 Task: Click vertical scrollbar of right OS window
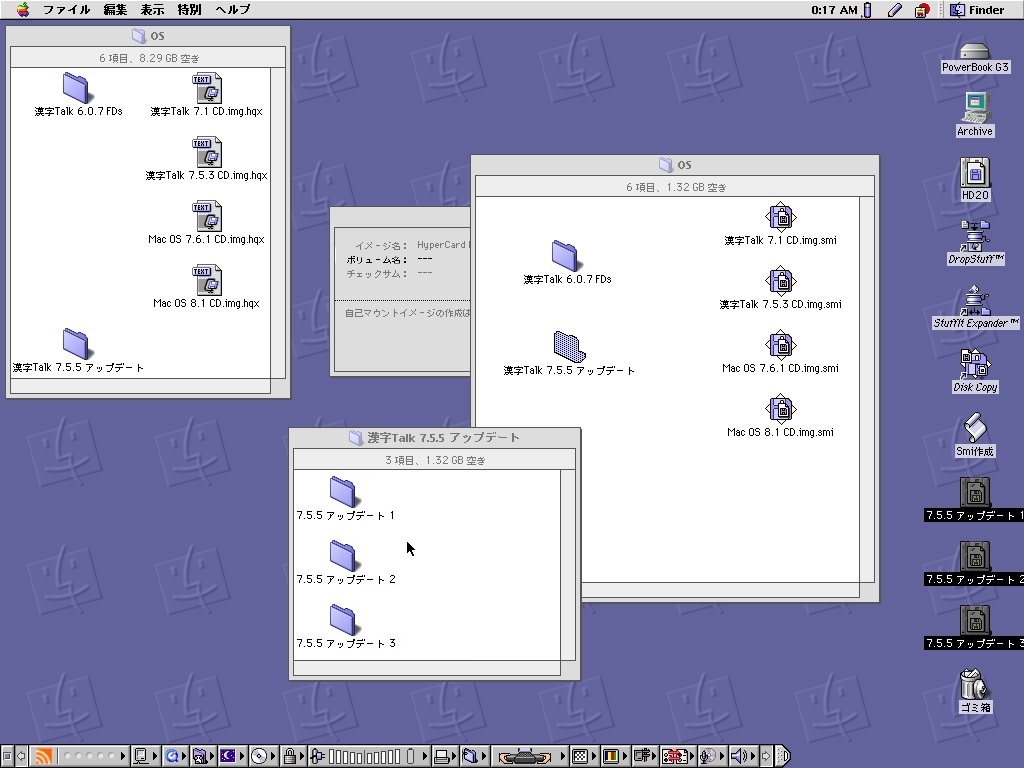click(x=867, y=389)
